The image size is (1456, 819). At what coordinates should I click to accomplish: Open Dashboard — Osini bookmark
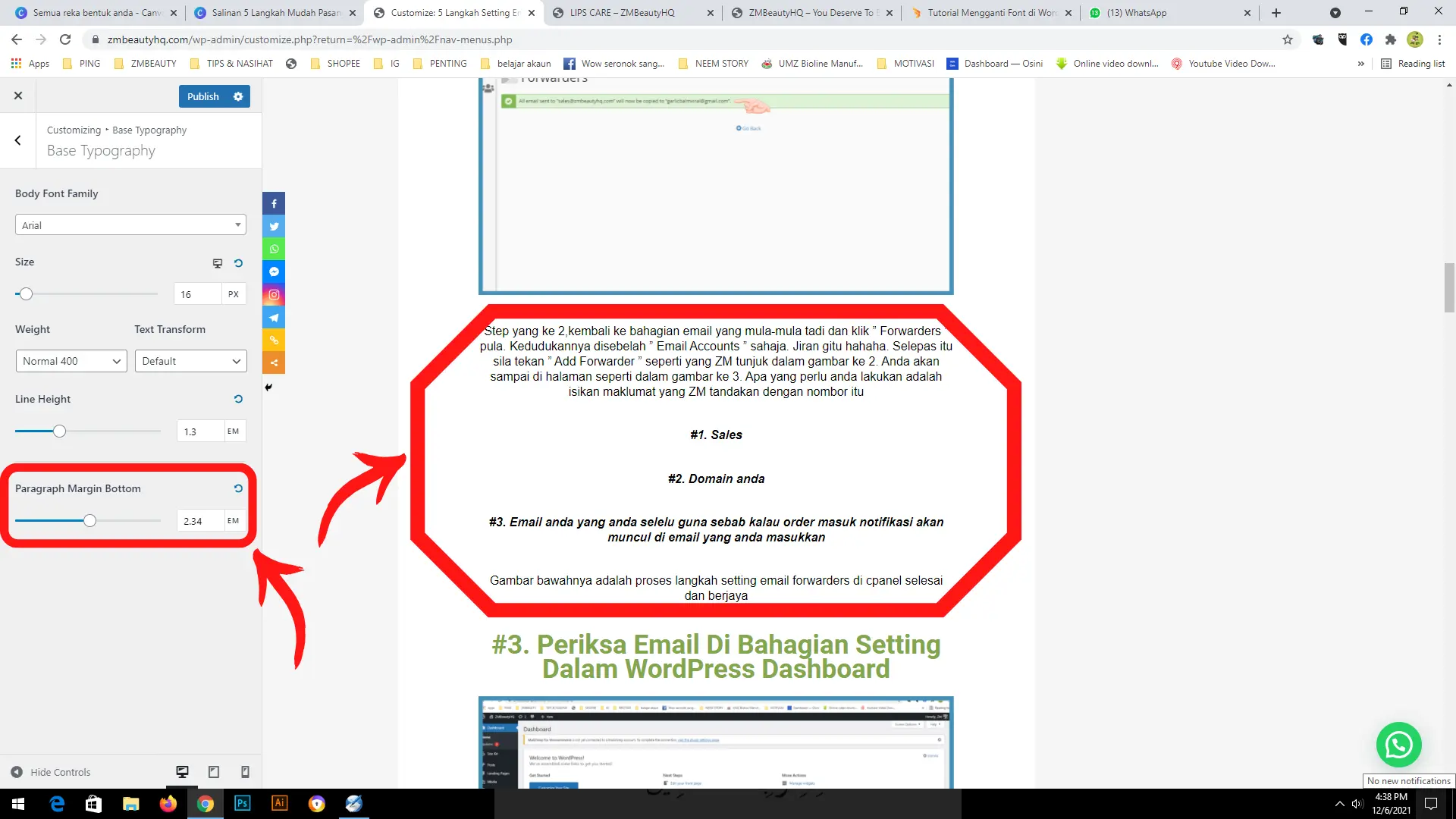tap(995, 64)
